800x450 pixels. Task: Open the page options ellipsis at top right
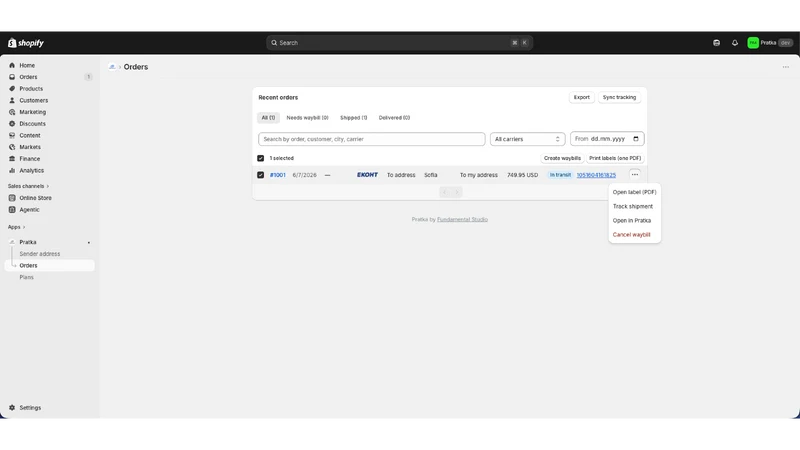click(786, 67)
